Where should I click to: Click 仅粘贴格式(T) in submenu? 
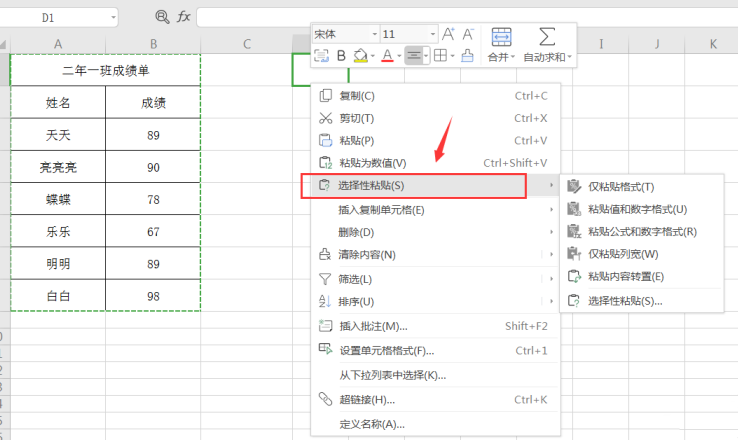pyautogui.click(x=642, y=187)
